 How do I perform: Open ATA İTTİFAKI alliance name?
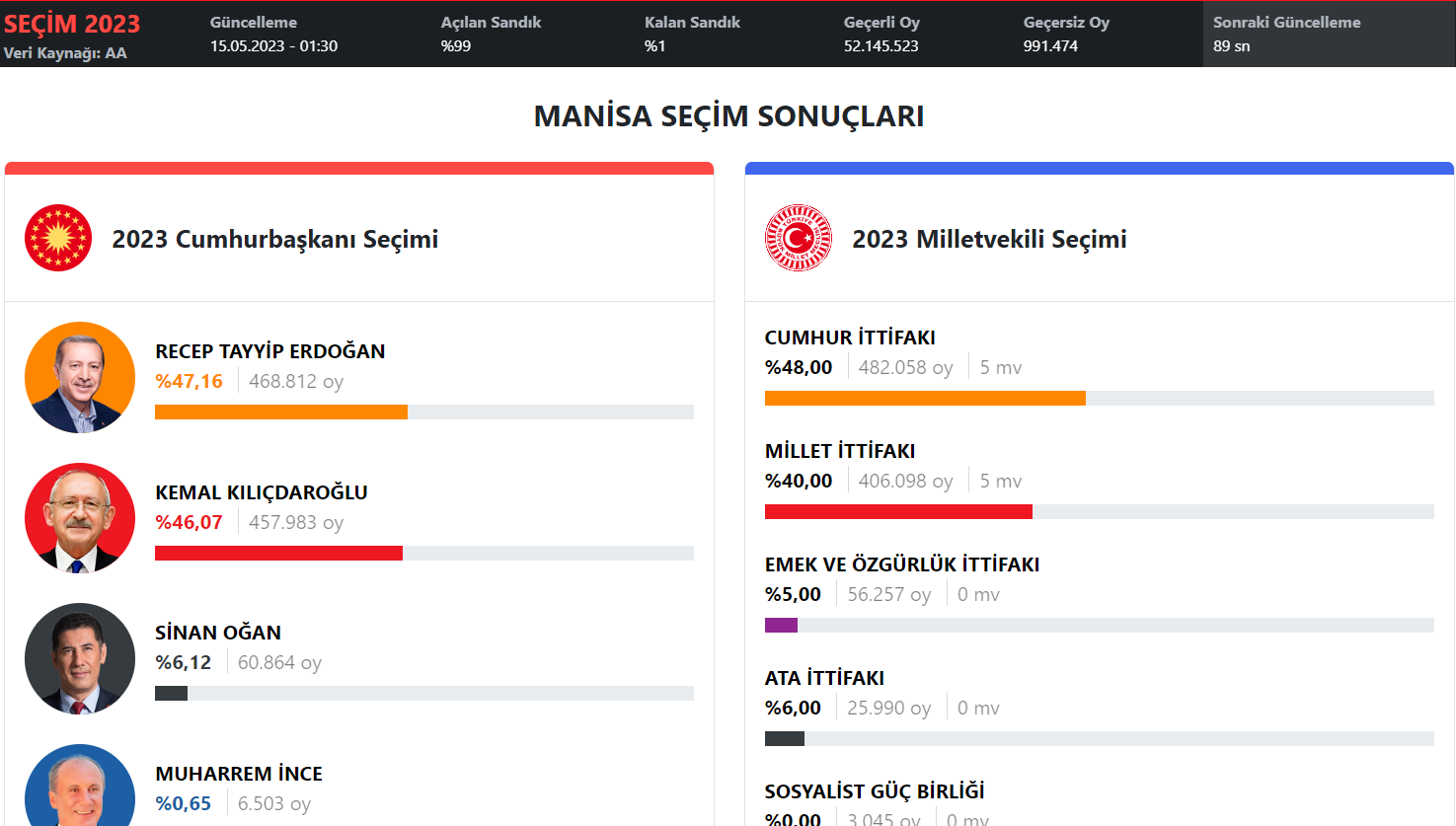[x=824, y=678]
